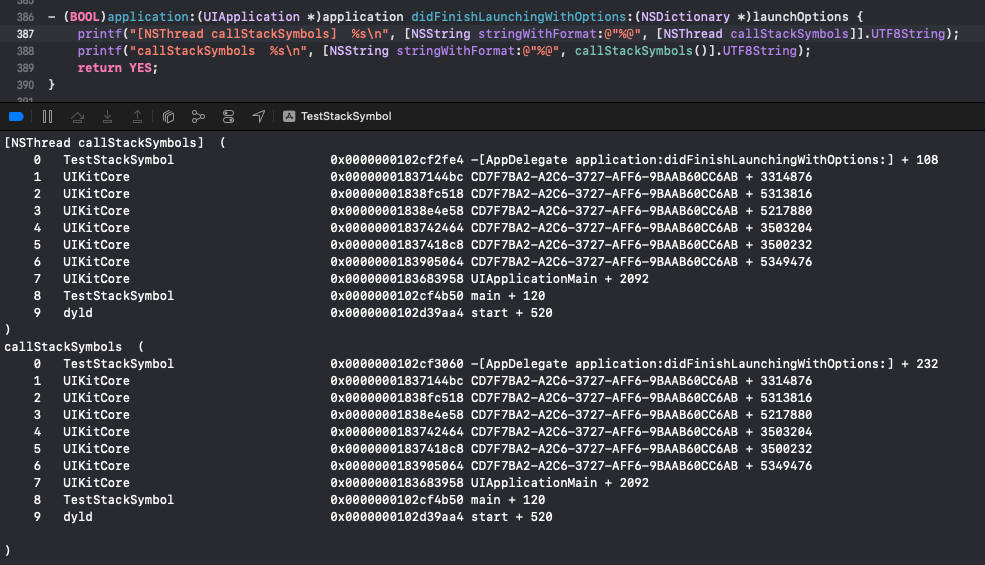Click the 'return YES;' statement in code
985x565 pixels.
pyautogui.click(x=117, y=68)
